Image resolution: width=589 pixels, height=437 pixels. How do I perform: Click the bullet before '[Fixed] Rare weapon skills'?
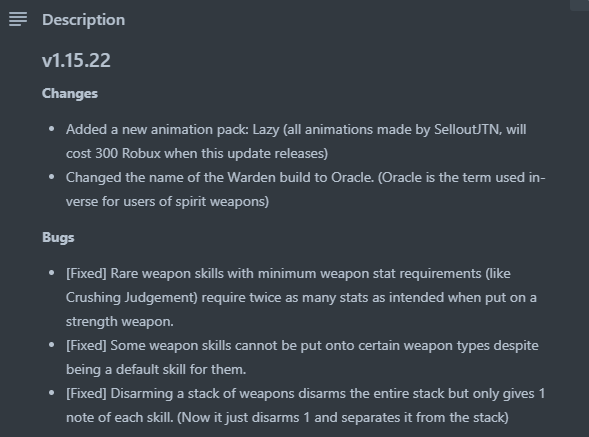pos(52,273)
